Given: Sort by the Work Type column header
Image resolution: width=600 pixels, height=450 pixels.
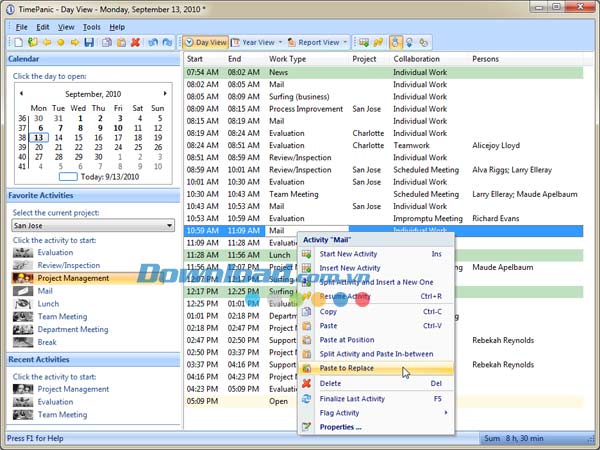Looking at the screenshot, I should (x=288, y=59).
